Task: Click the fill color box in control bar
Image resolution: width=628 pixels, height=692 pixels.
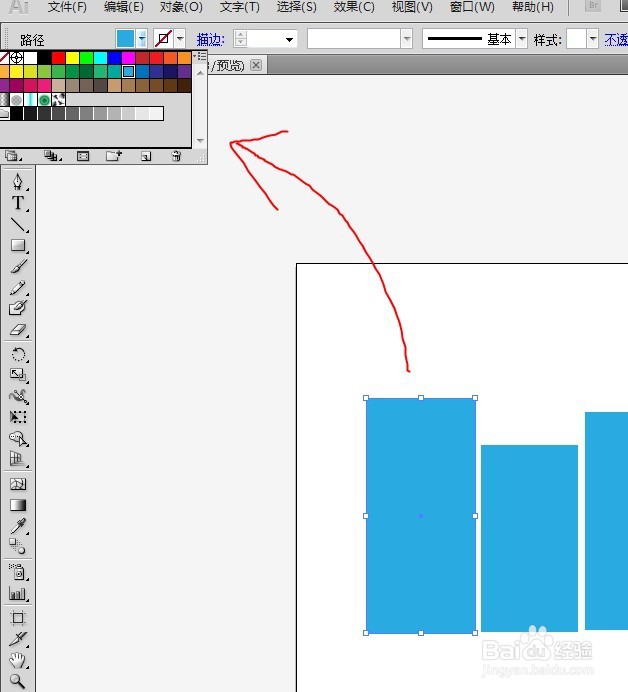Action: click(x=125, y=39)
